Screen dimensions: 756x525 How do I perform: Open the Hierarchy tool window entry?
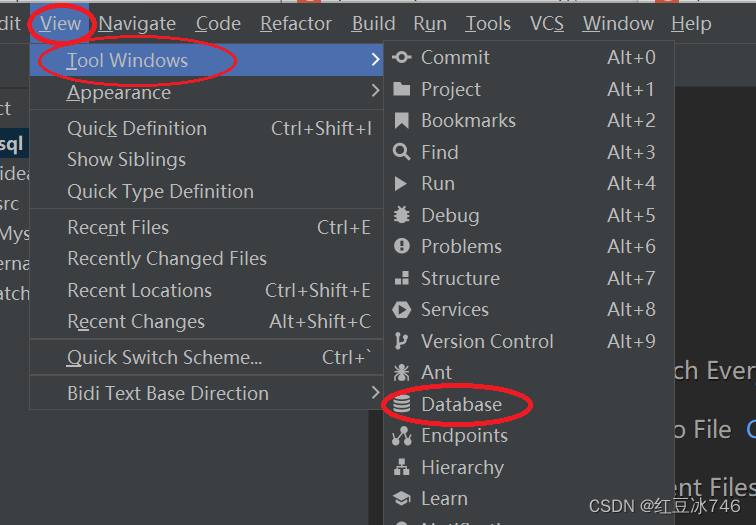[529, 467]
